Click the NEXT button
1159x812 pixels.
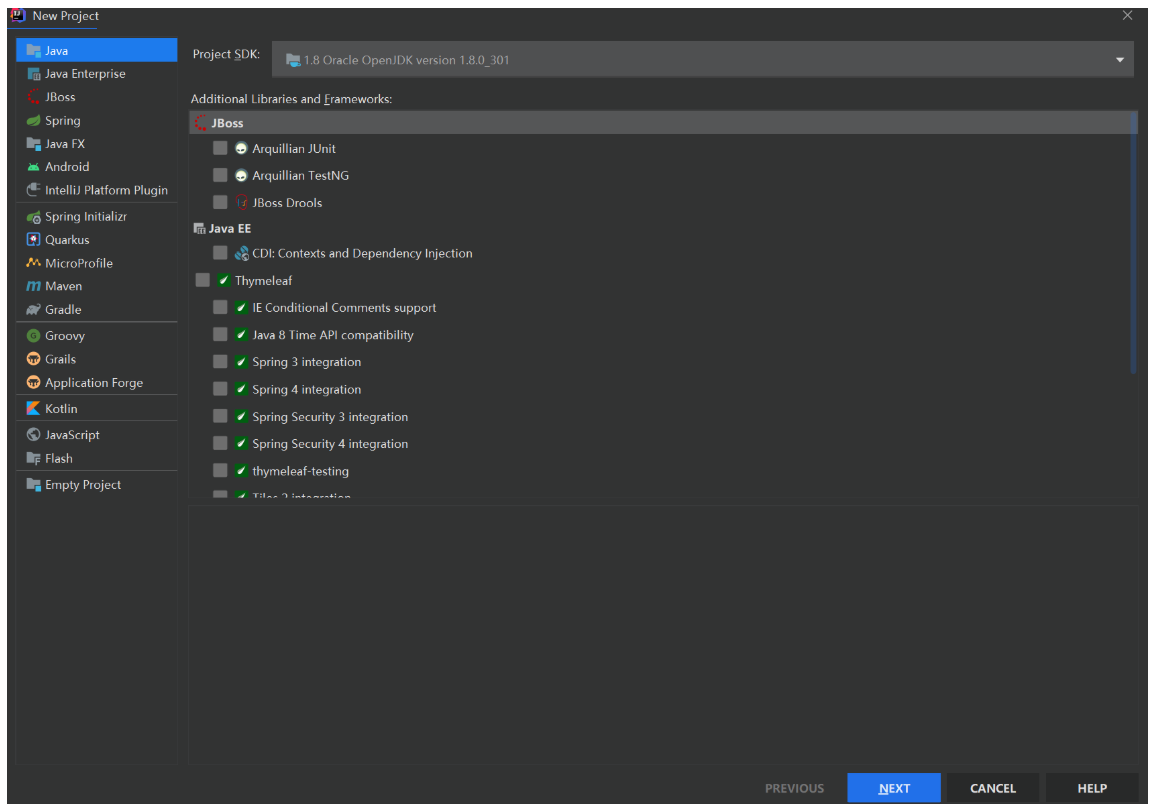(x=894, y=788)
